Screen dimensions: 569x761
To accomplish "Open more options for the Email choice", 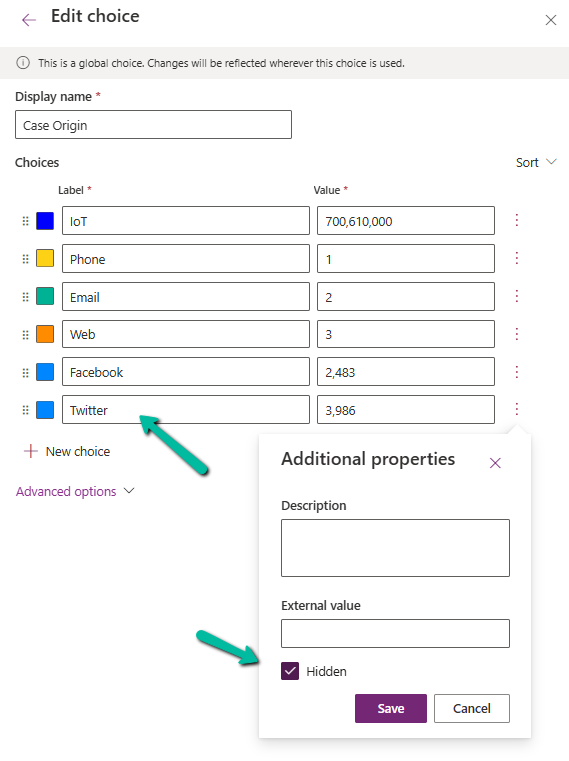I will [x=517, y=296].
